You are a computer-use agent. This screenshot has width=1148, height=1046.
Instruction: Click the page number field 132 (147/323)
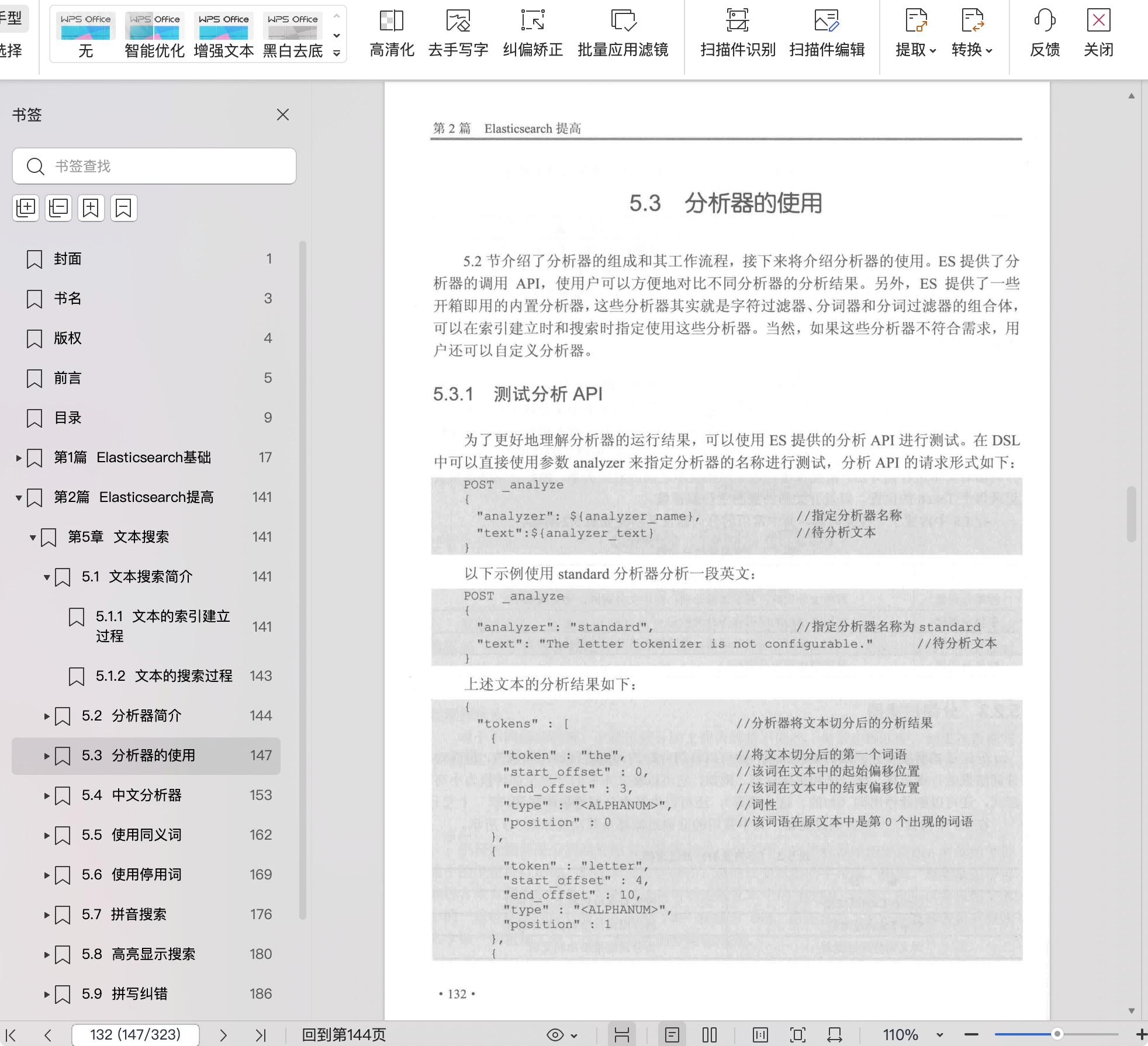[135, 1035]
